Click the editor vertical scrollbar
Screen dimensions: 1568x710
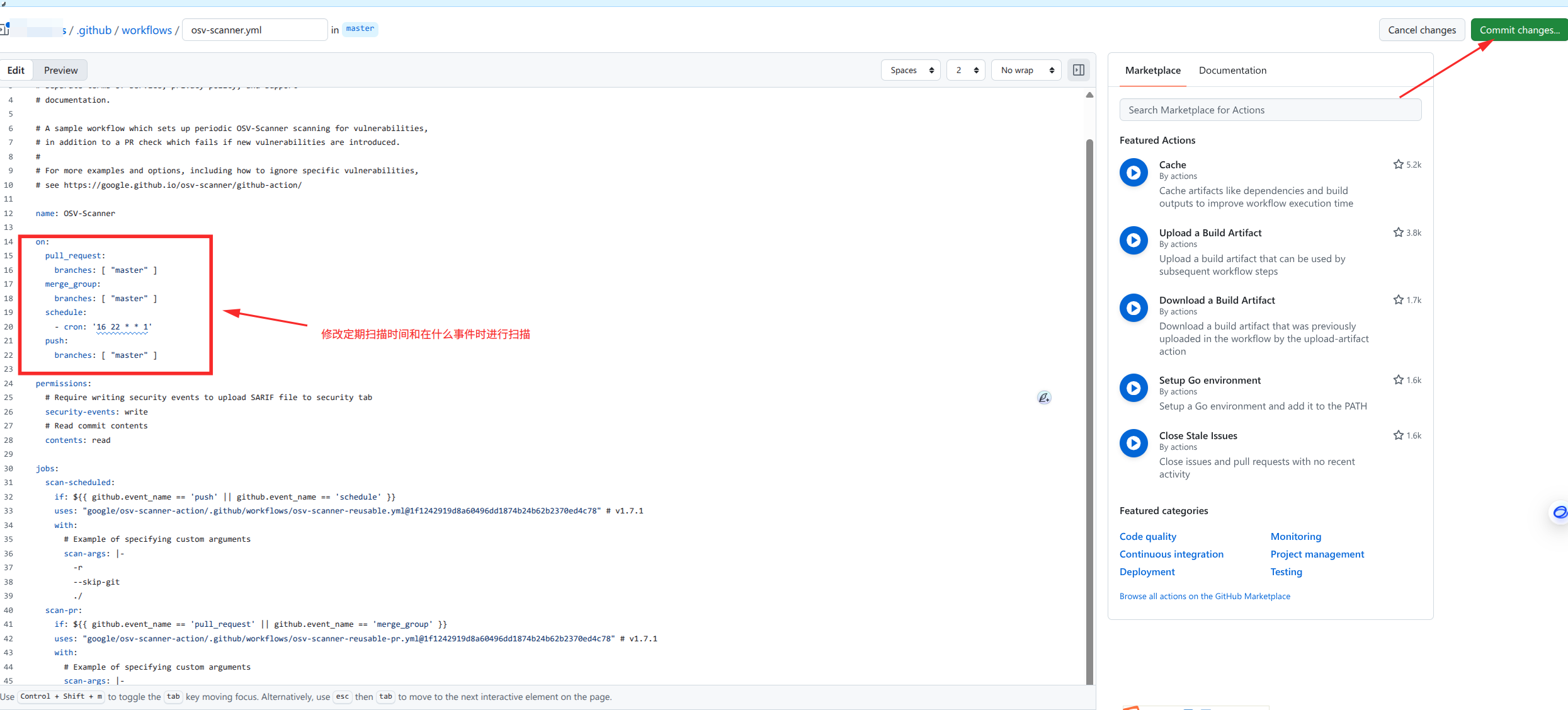coord(1089,409)
